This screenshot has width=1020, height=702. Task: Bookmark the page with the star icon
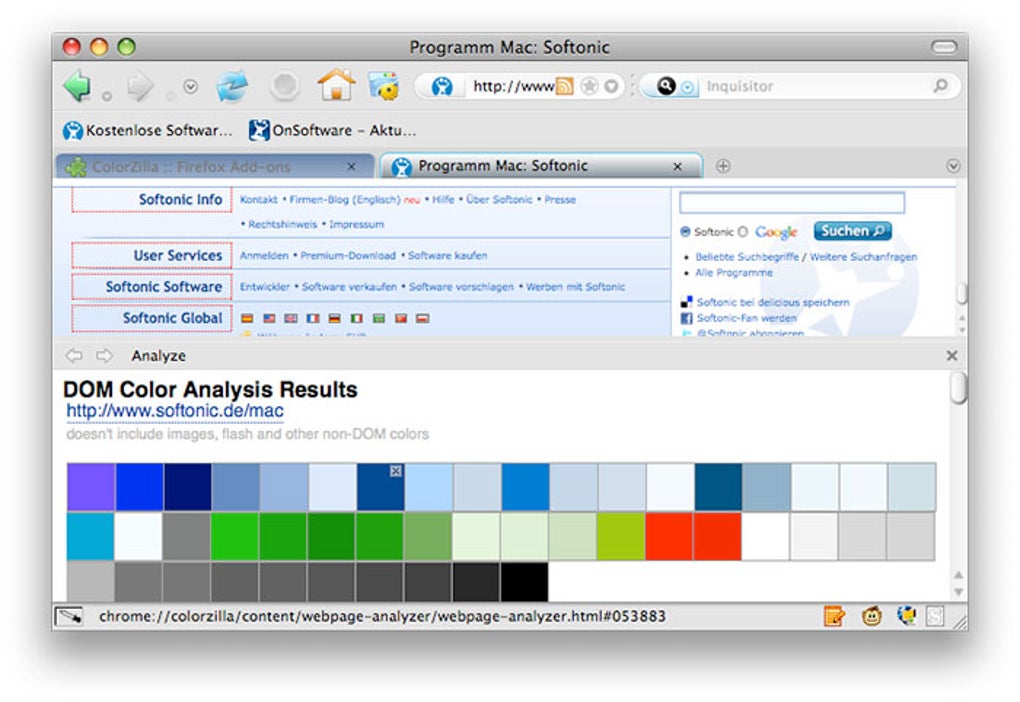point(589,86)
